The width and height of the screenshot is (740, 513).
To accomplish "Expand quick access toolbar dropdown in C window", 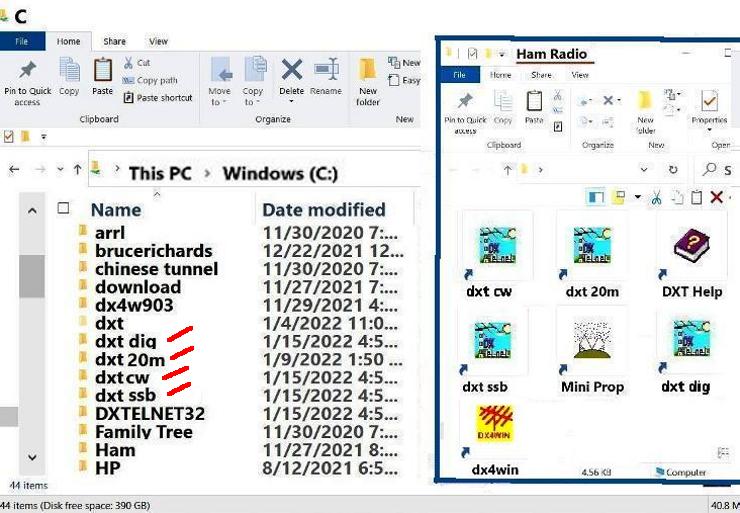I will [x=43, y=137].
